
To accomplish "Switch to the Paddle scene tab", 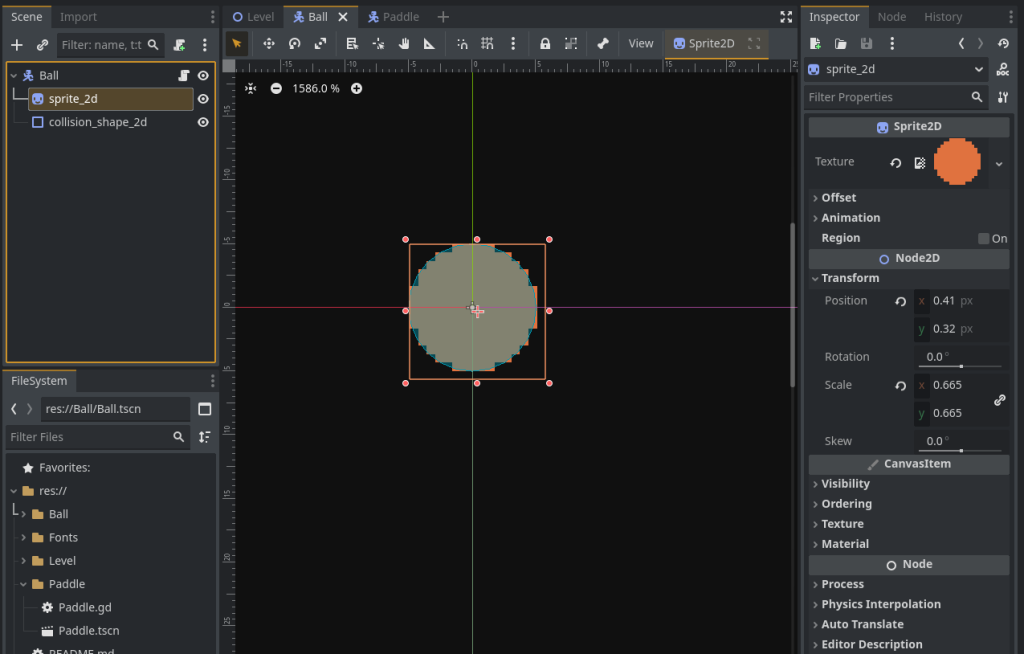I will pyautogui.click(x=394, y=17).
